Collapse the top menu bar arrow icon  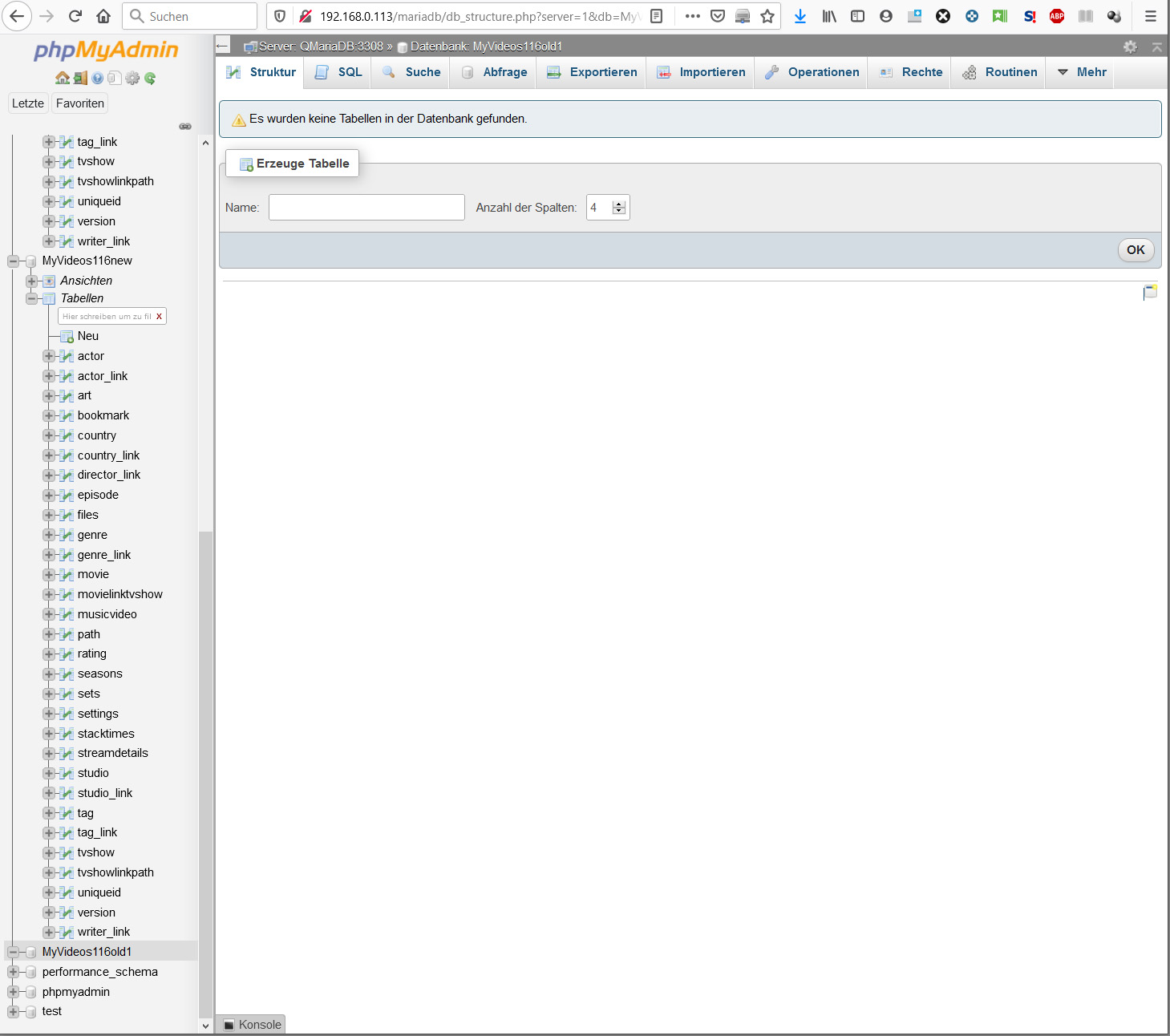1157,47
